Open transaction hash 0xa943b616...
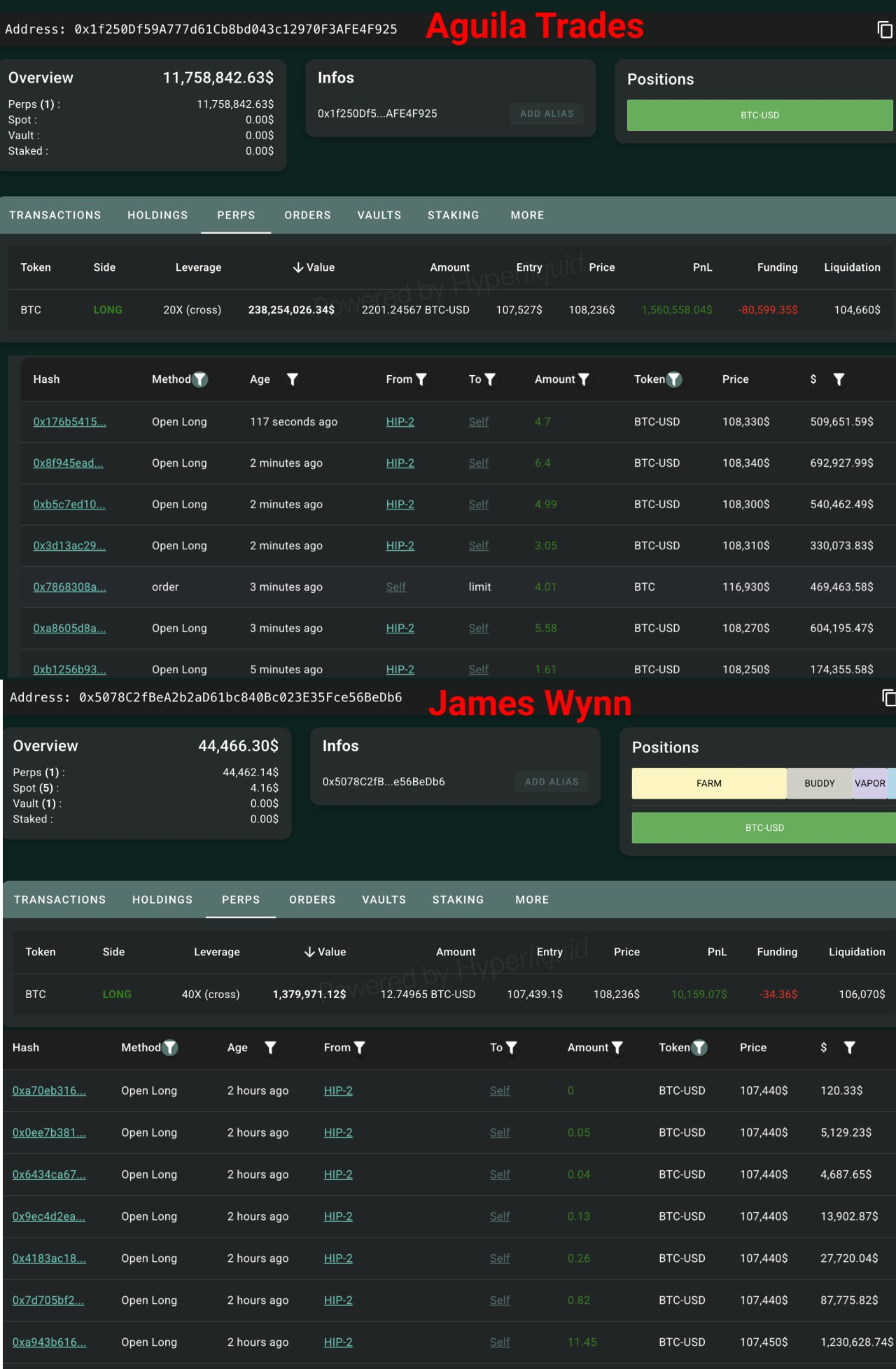This screenshot has height=1369, width=896. (x=49, y=1342)
